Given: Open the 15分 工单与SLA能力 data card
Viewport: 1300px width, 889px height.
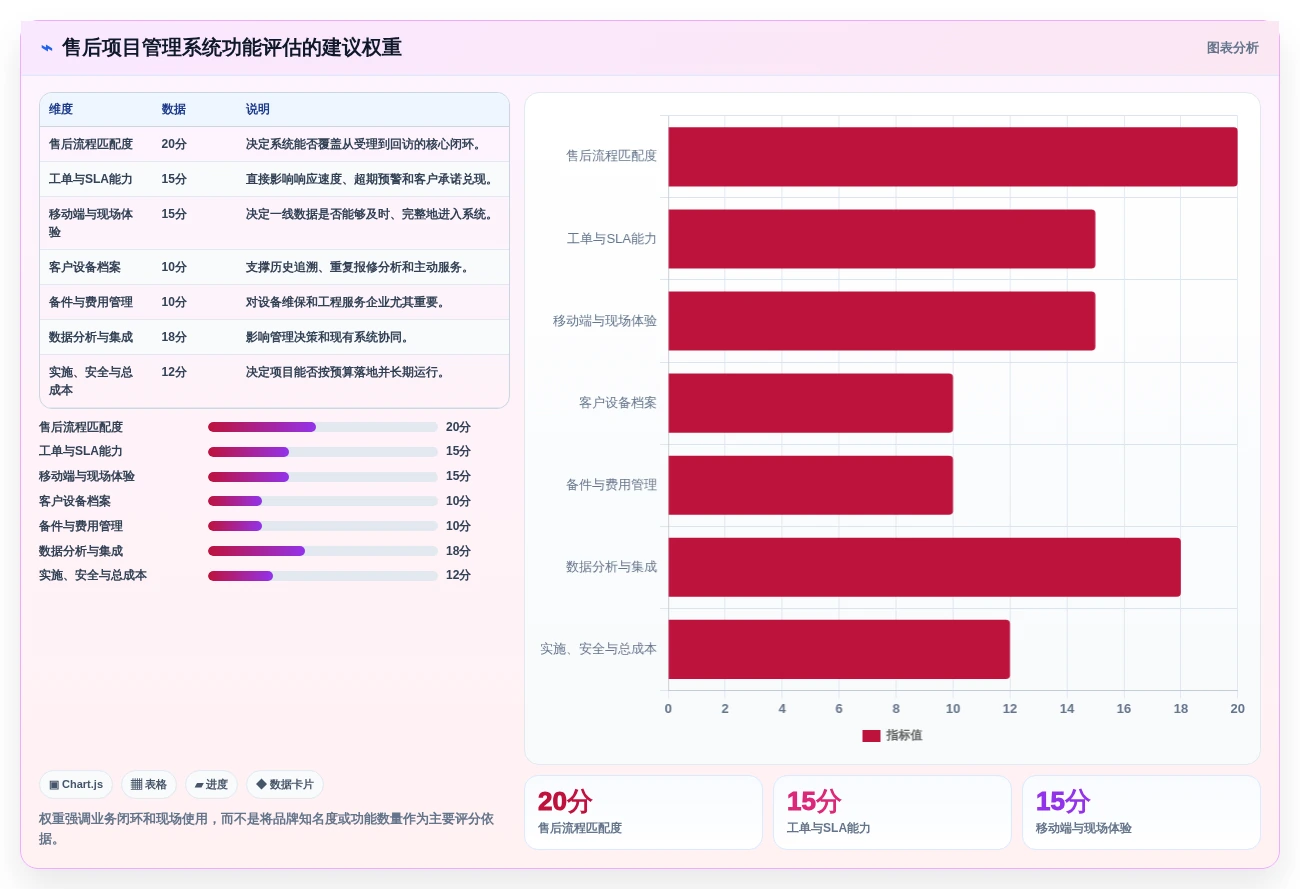Looking at the screenshot, I should point(892,813).
